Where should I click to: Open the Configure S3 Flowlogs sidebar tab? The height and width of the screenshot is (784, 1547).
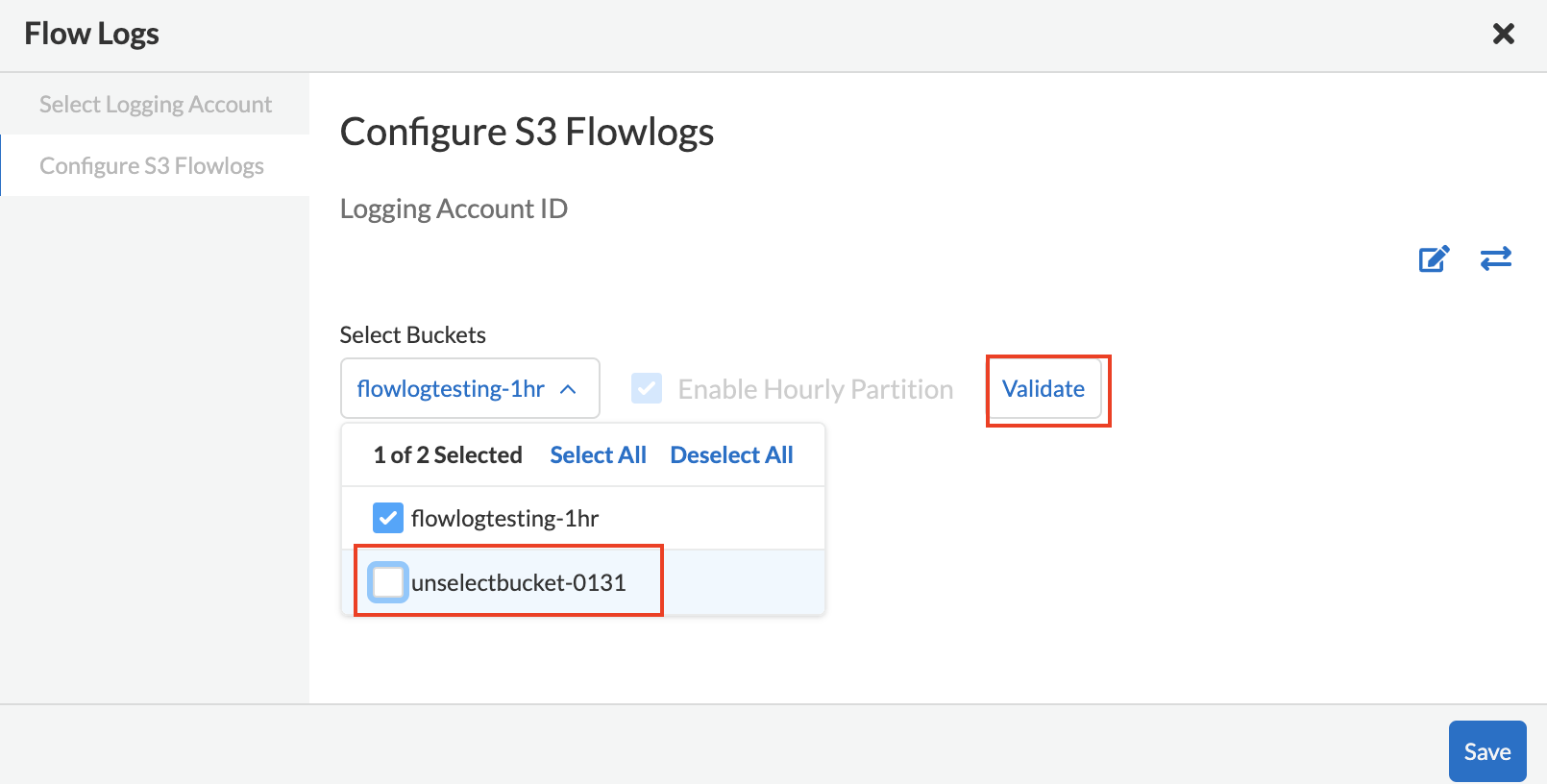point(152,166)
